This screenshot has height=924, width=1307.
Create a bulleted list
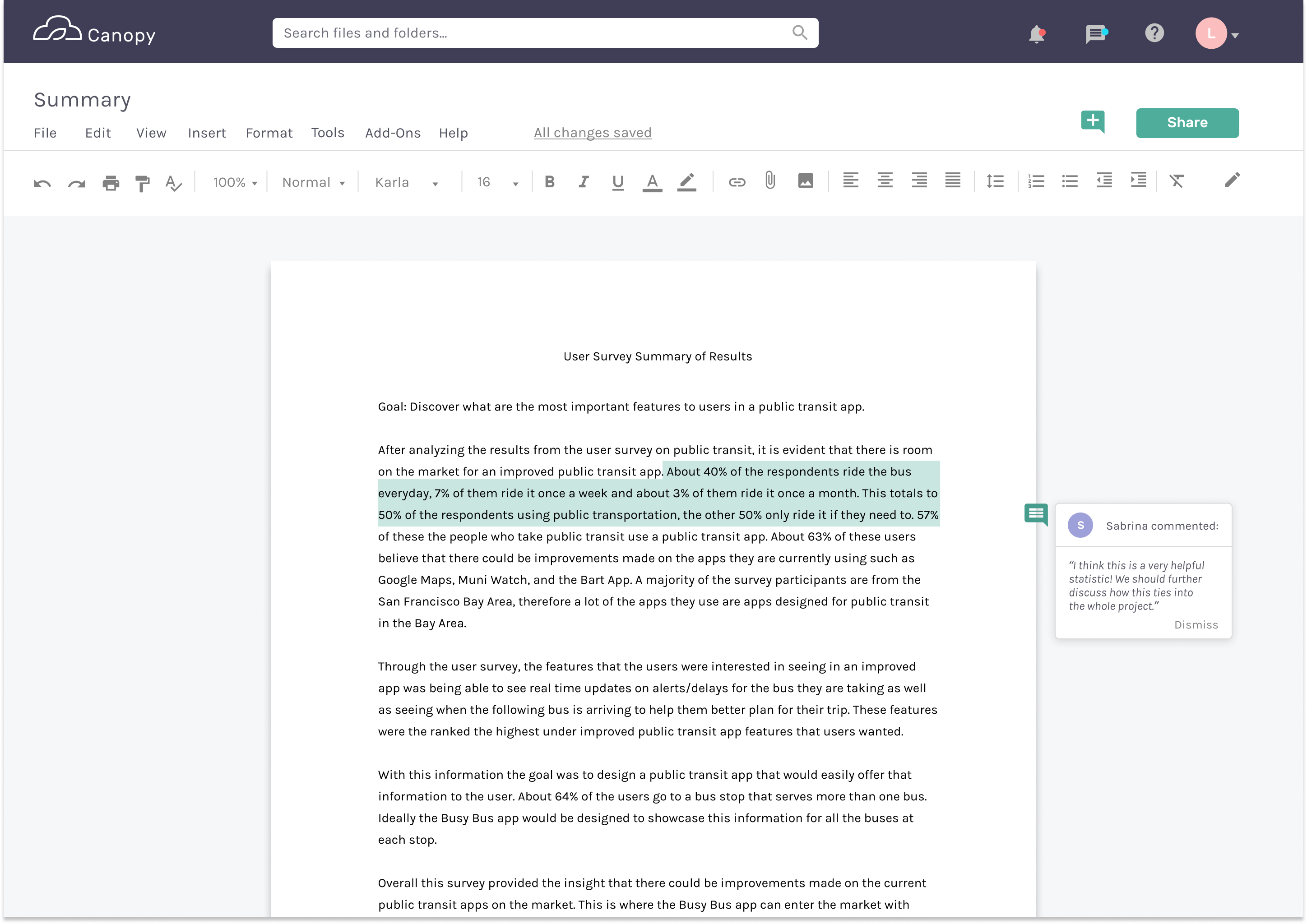click(x=1070, y=181)
